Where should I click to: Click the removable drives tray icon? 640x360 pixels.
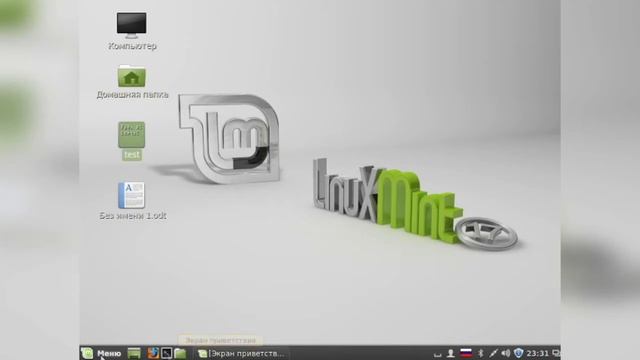(438, 354)
